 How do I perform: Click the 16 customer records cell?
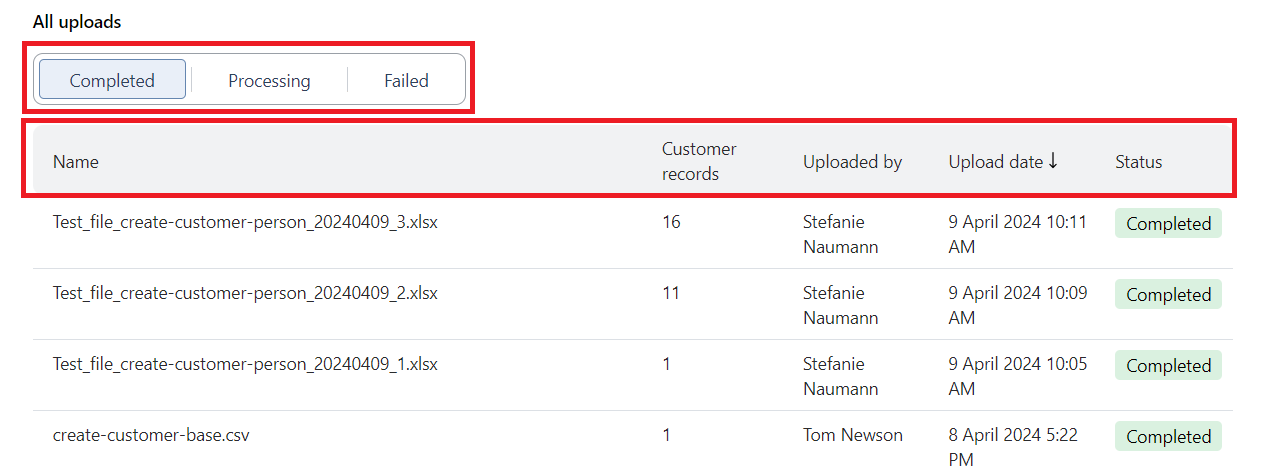tap(671, 222)
